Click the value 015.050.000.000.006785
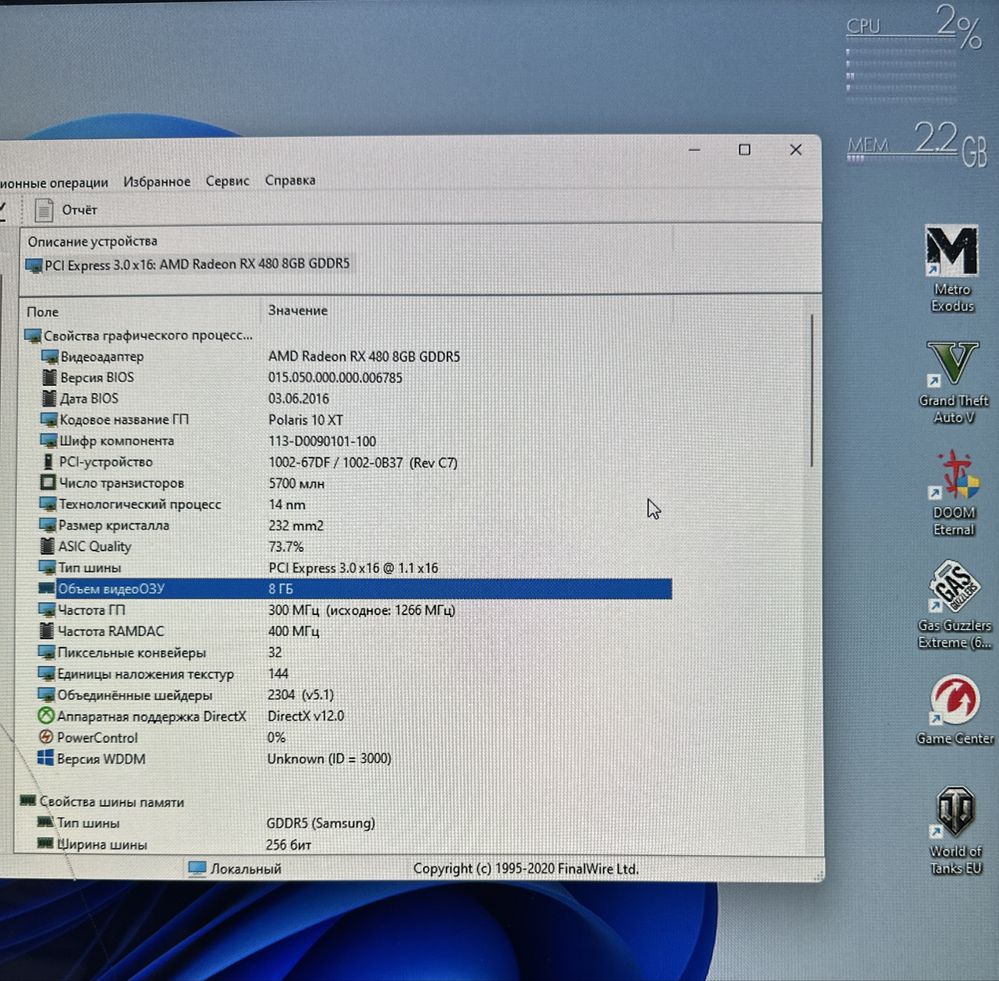This screenshot has width=999, height=981. click(x=335, y=378)
